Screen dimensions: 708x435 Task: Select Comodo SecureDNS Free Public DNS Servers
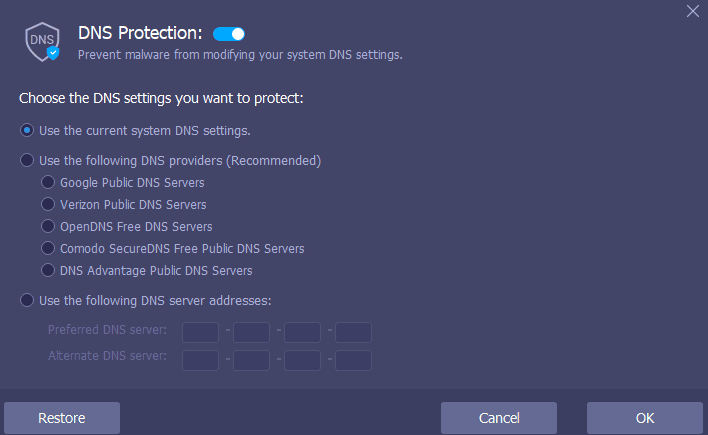(x=47, y=249)
